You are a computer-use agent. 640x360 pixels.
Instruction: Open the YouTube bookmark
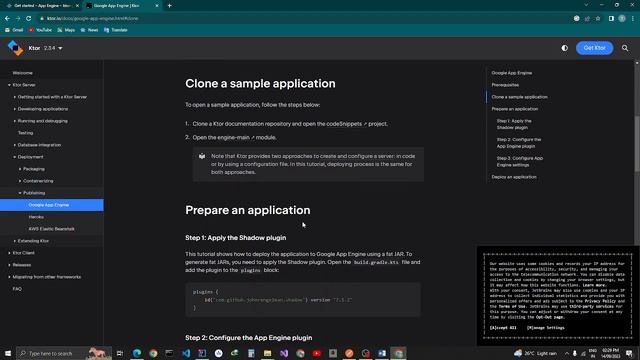(x=40, y=30)
